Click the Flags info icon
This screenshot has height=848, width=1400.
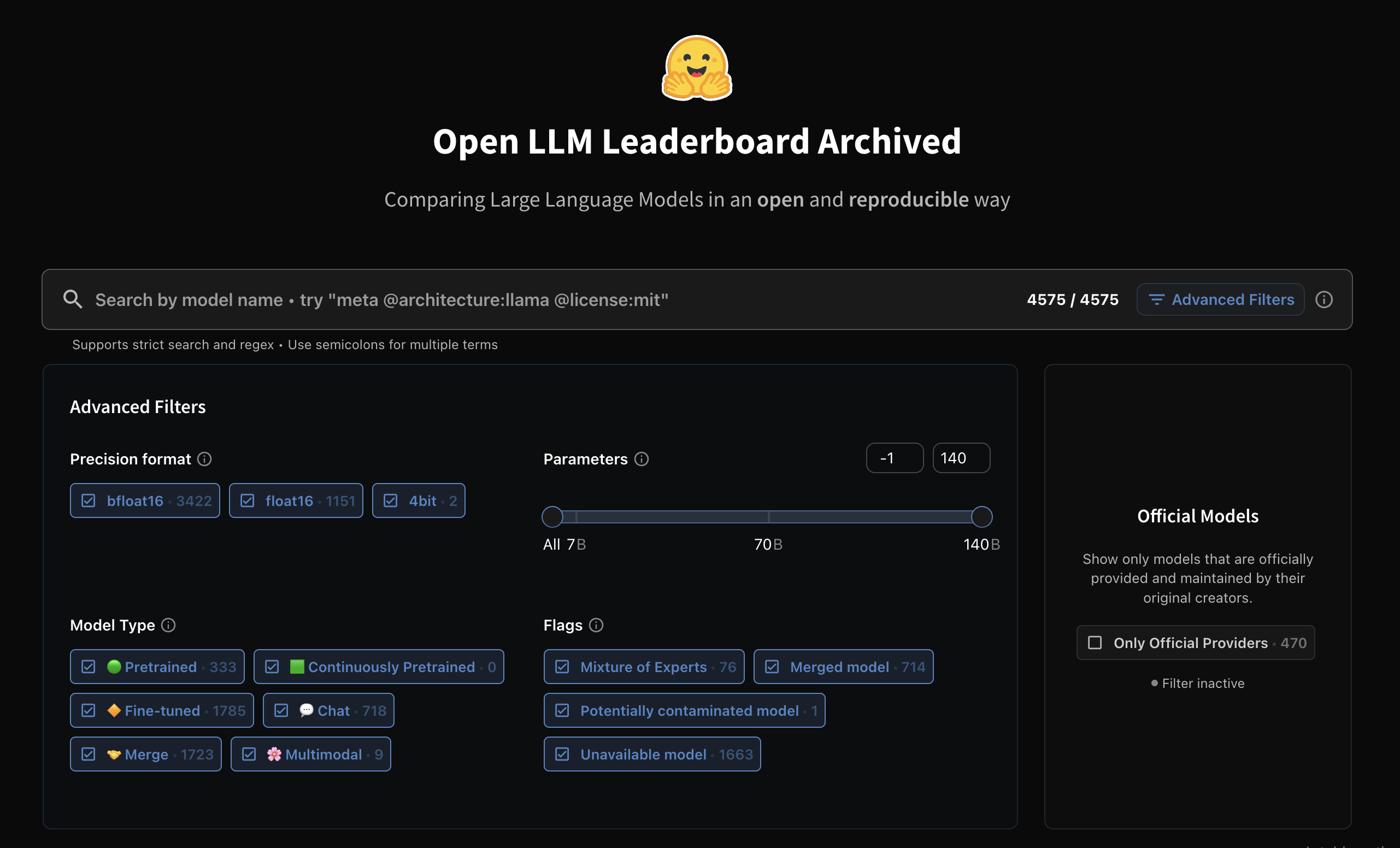(596, 625)
